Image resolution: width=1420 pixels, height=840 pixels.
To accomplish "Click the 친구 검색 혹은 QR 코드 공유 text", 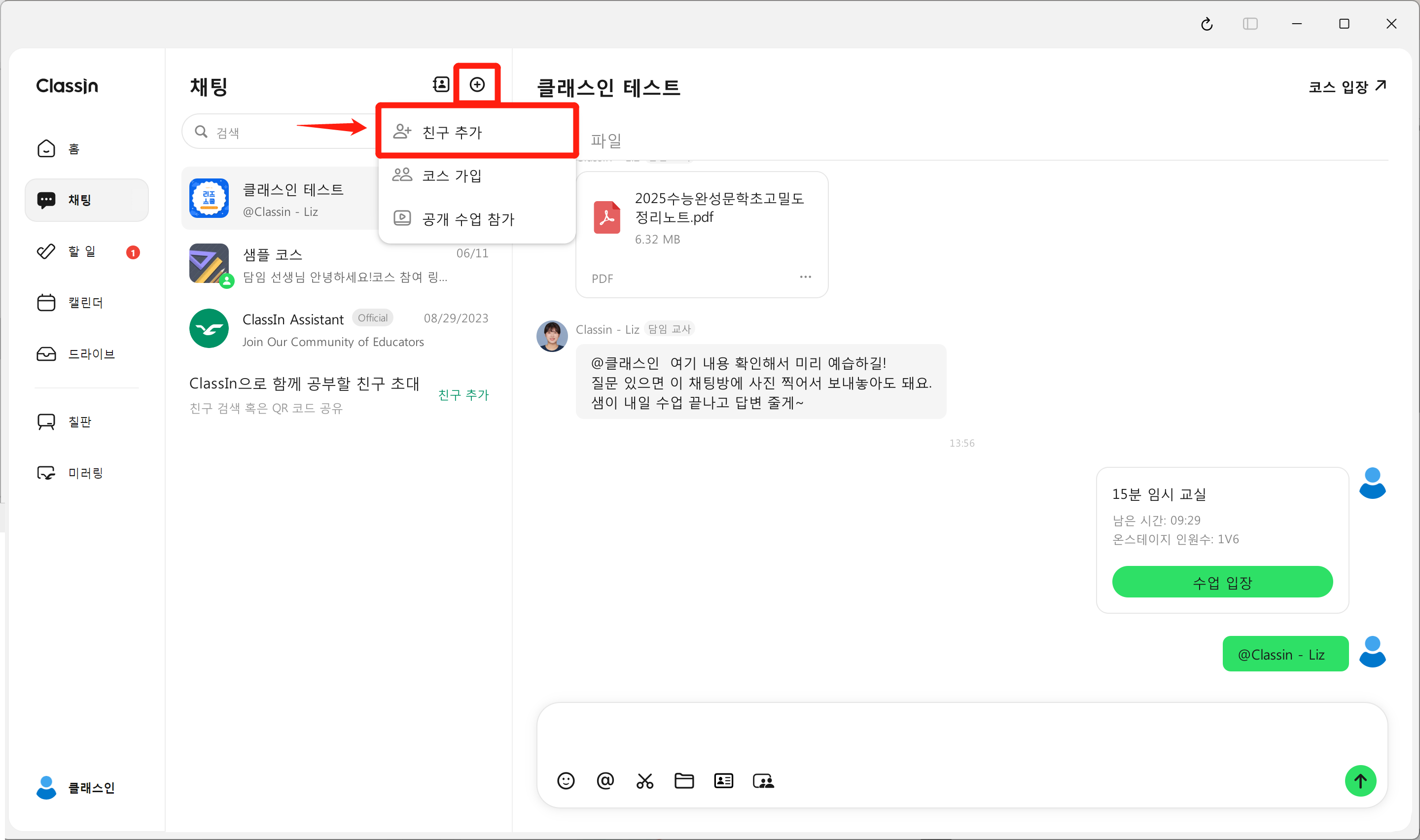I will (x=266, y=408).
